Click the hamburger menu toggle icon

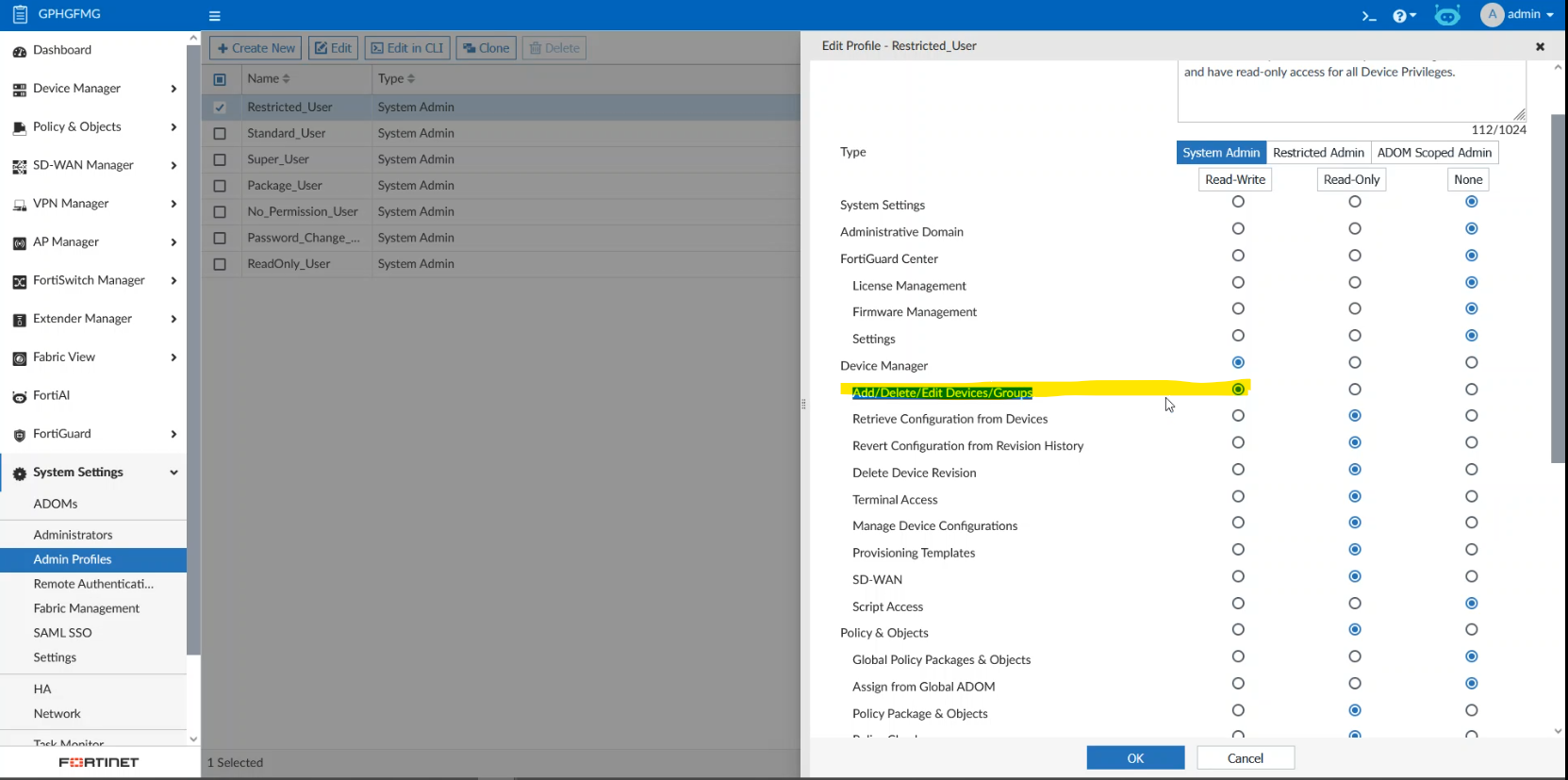tap(214, 16)
